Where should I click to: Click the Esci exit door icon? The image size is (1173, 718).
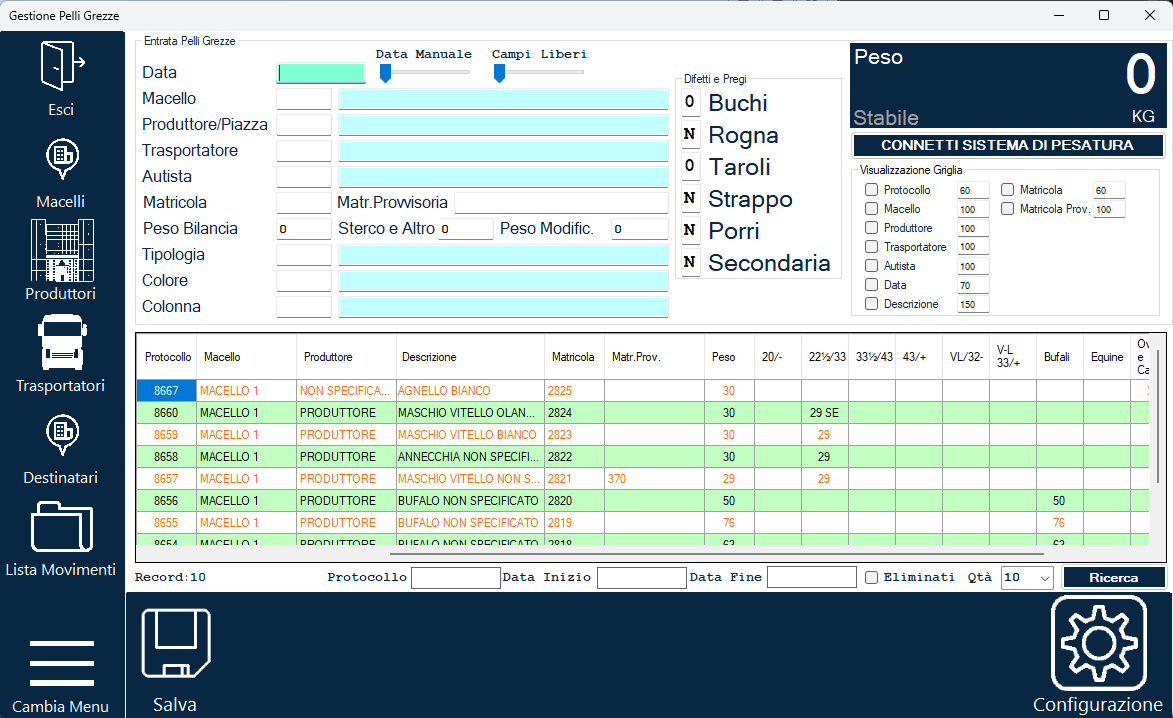click(x=62, y=66)
